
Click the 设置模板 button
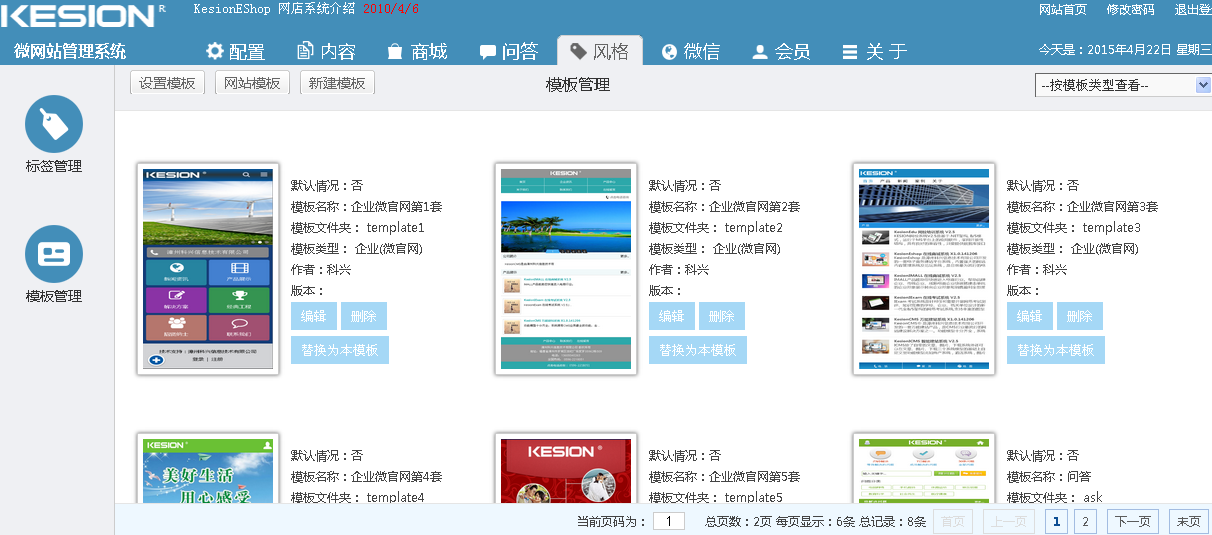coord(168,83)
